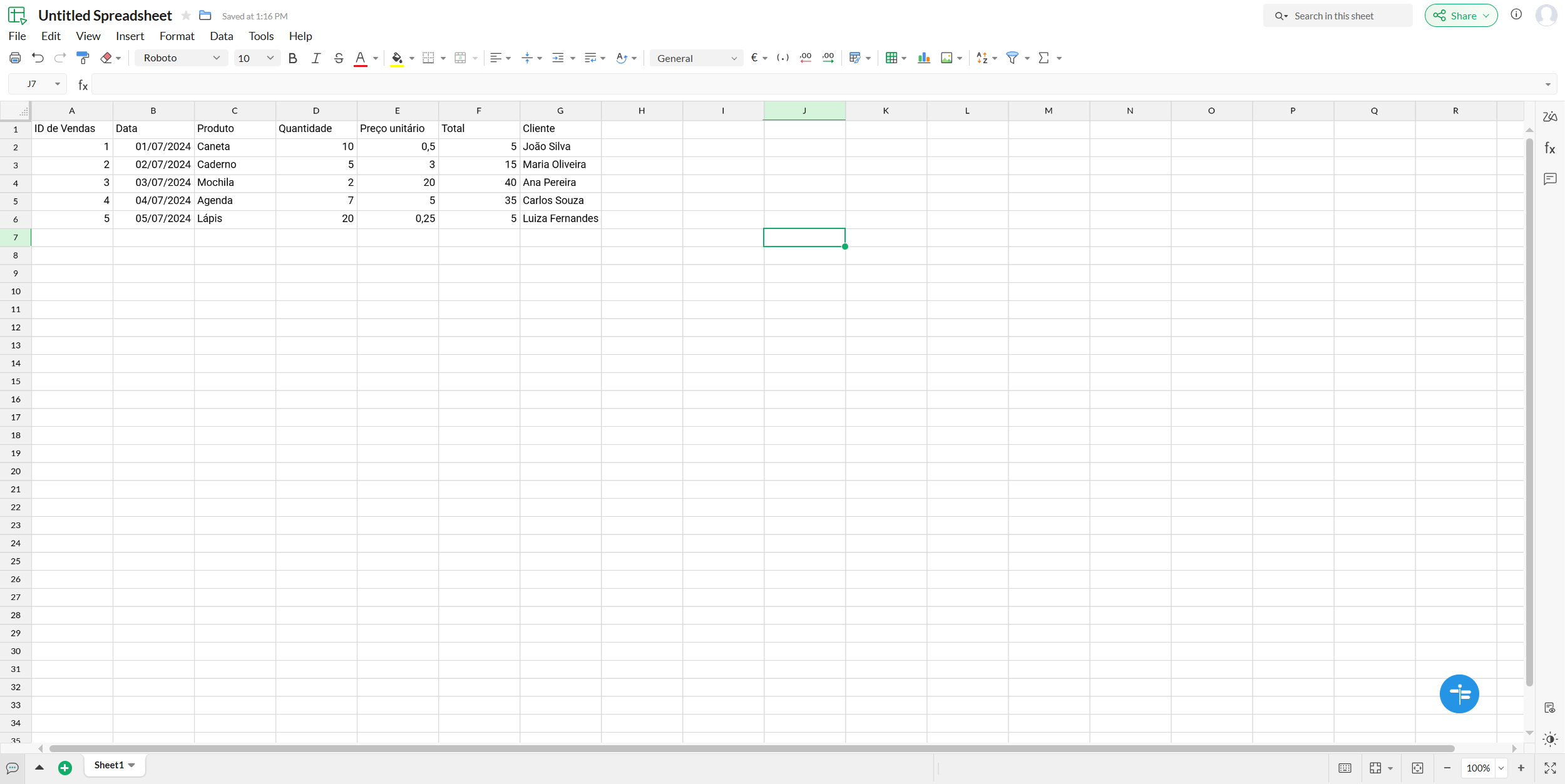The width and height of the screenshot is (1565, 784).
Task: Click the info icon near Share
Action: pyautogui.click(x=1516, y=14)
